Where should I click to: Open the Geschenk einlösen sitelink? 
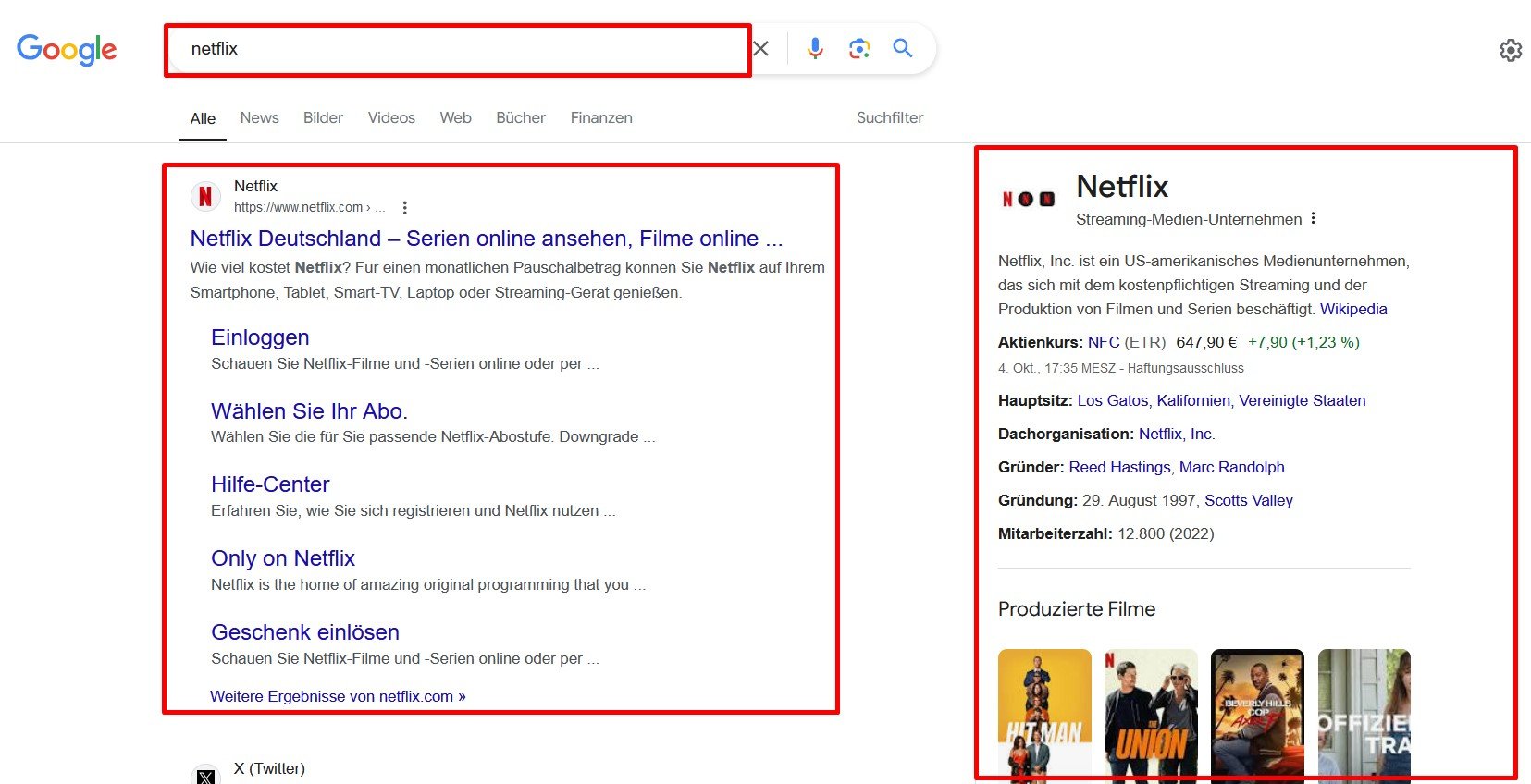[x=305, y=632]
